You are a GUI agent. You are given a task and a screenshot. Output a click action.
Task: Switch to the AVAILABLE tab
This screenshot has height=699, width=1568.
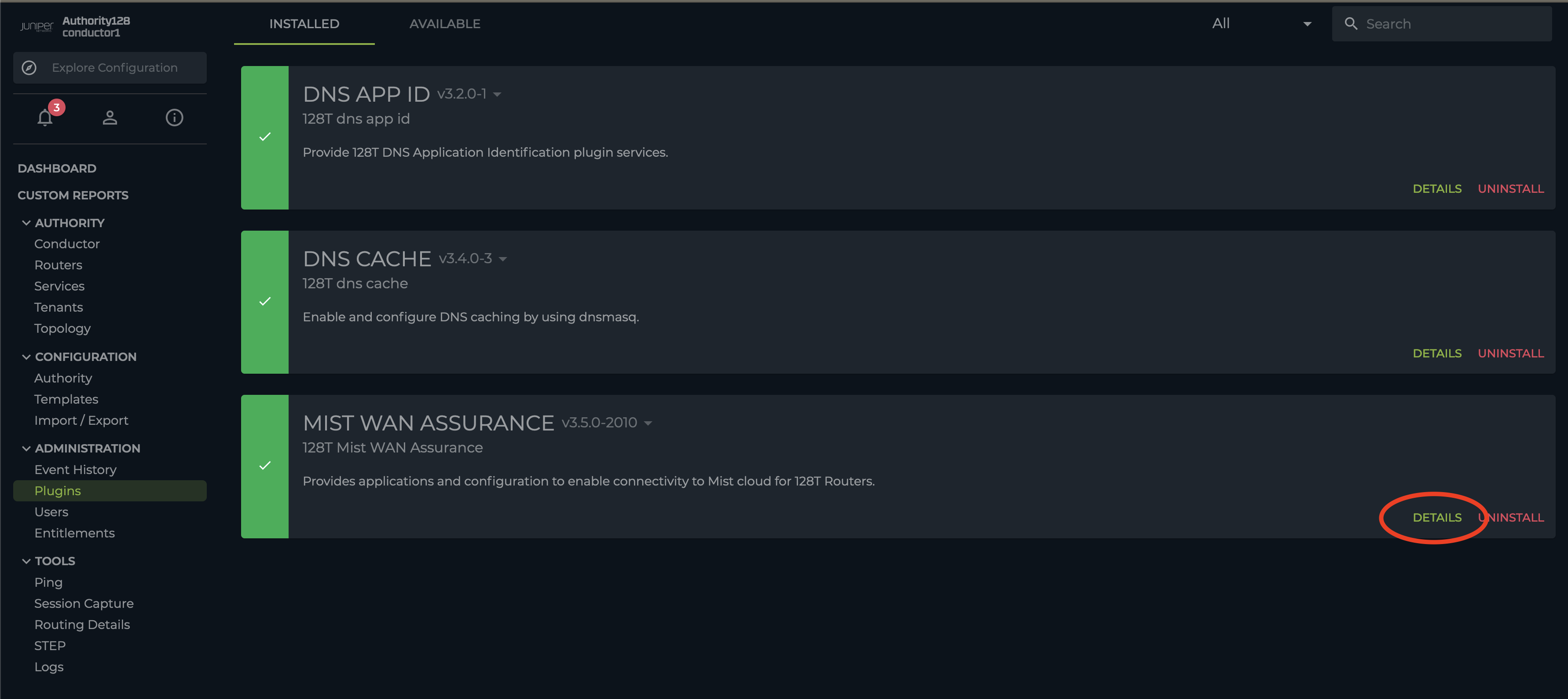(x=444, y=24)
